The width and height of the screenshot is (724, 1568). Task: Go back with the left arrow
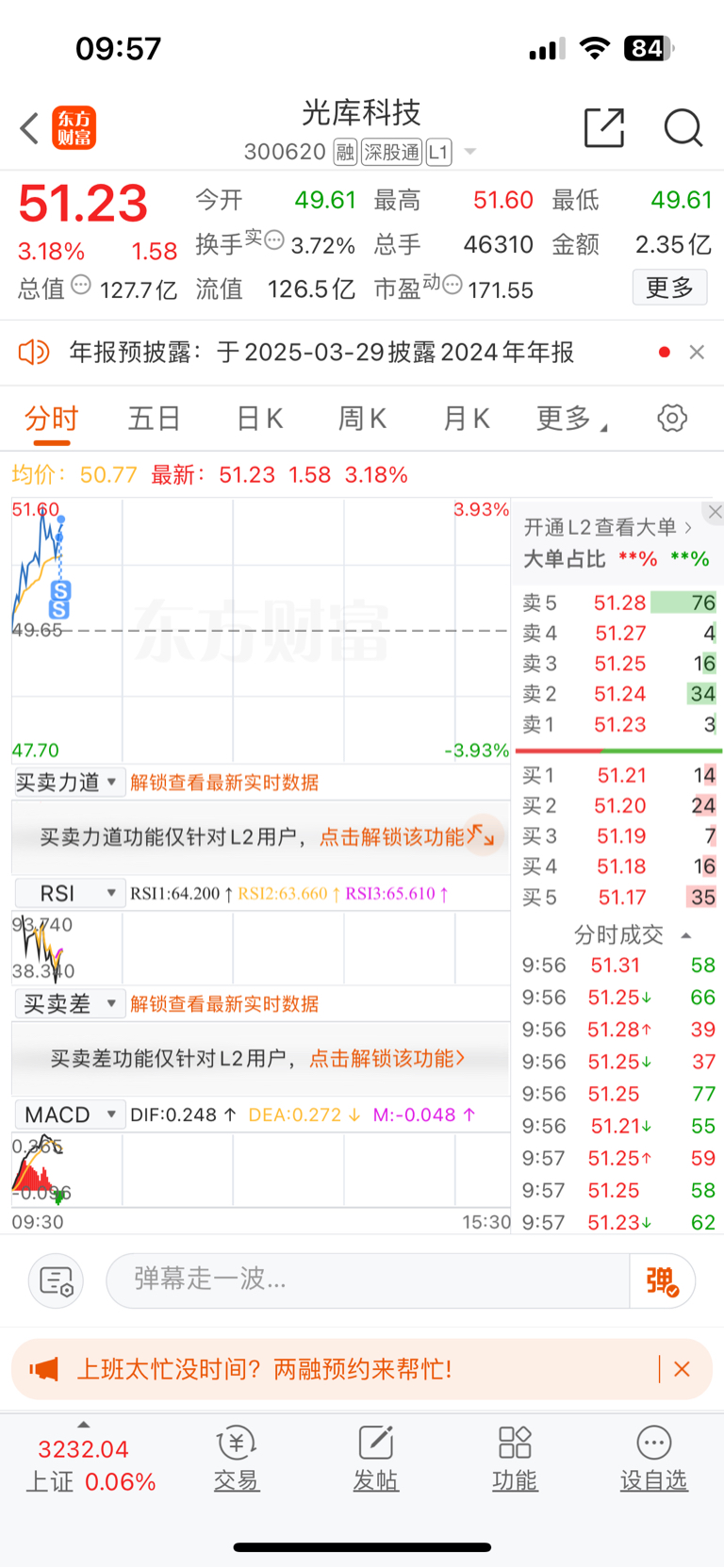30,128
